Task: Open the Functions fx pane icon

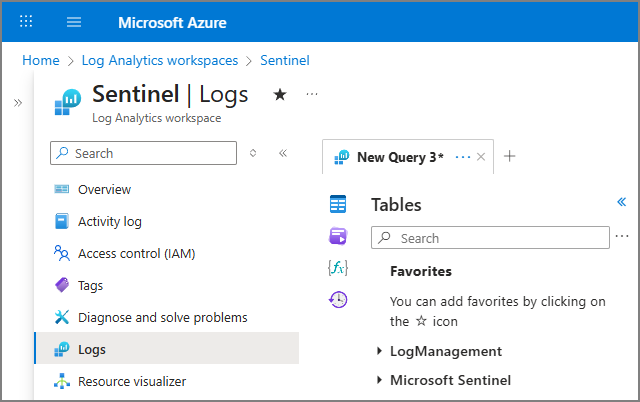Action: click(338, 268)
